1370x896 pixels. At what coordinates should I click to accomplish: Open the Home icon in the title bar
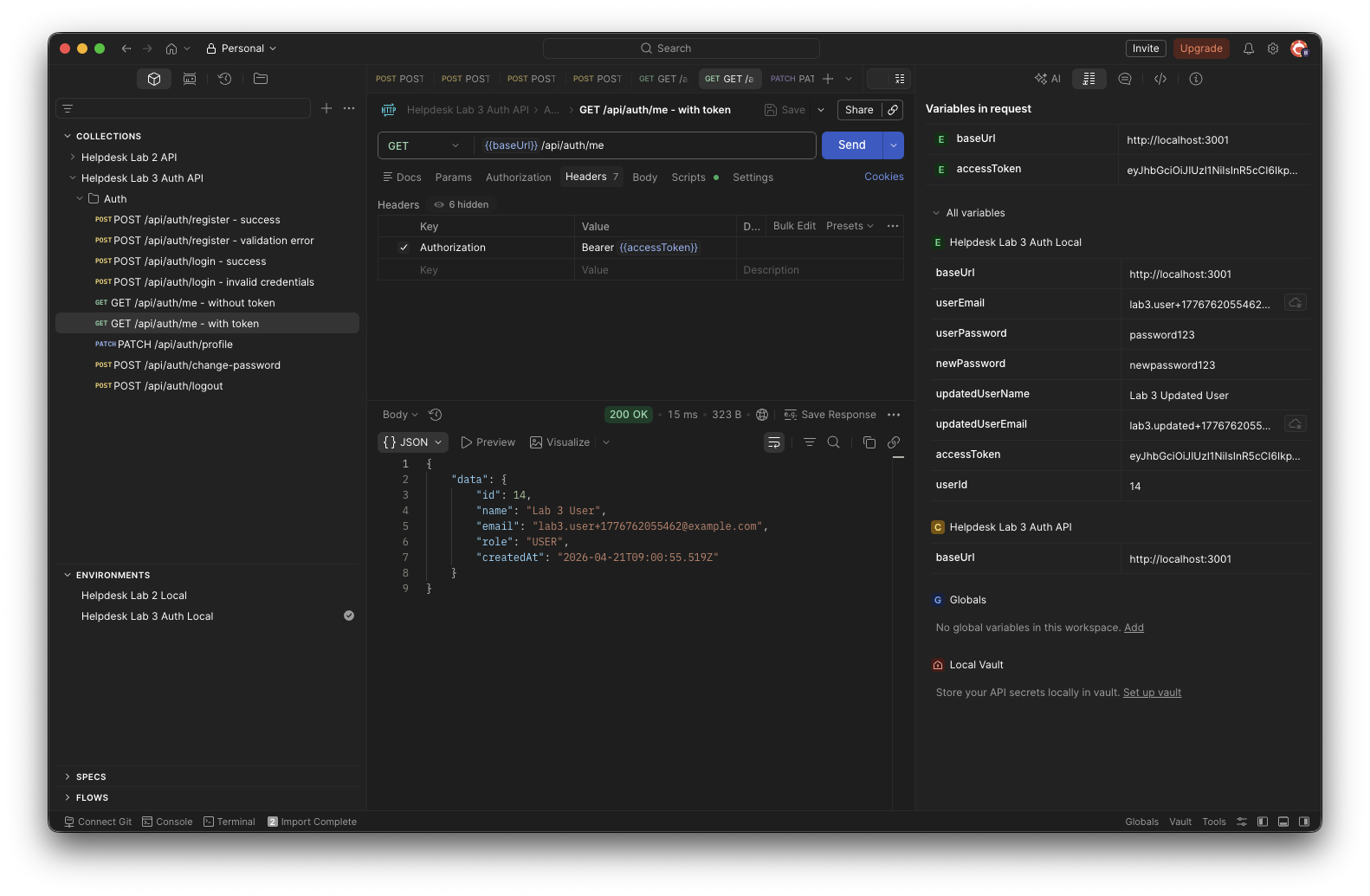tap(171, 48)
